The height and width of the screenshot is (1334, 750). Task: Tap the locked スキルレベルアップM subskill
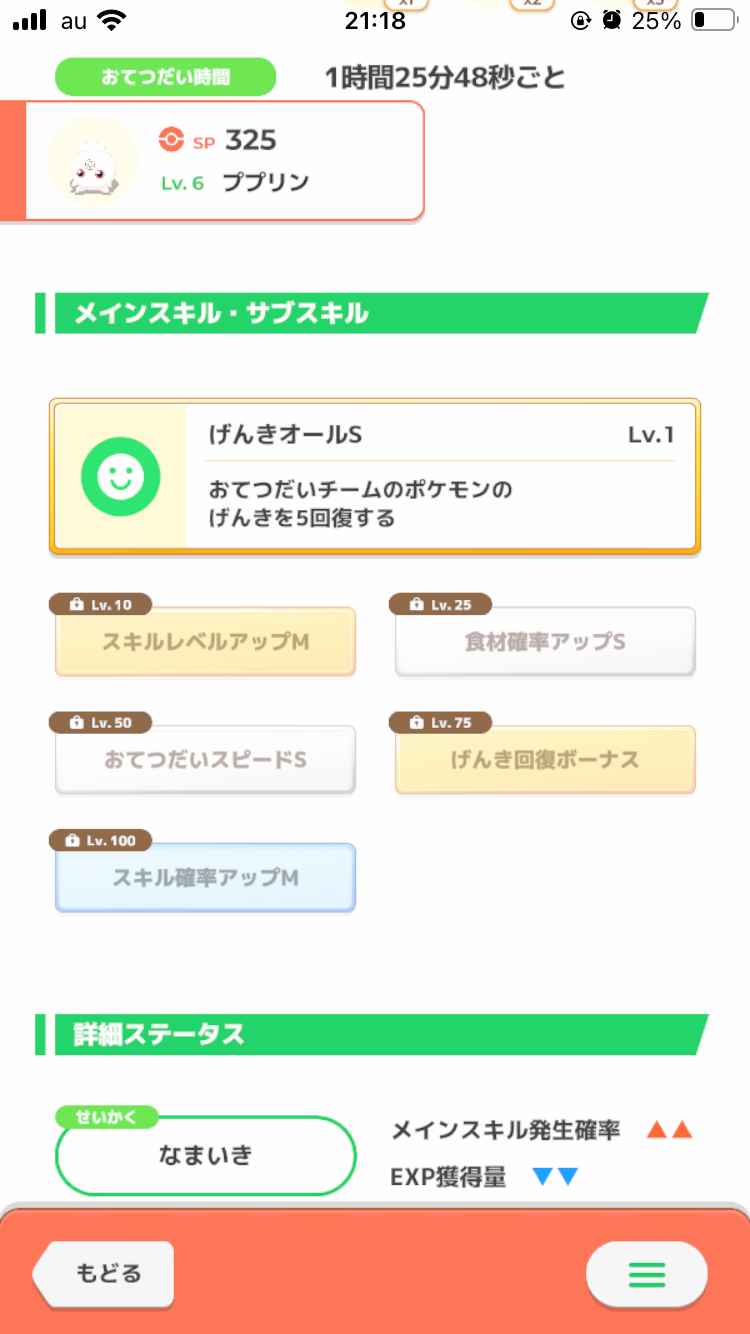pos(205,641)
